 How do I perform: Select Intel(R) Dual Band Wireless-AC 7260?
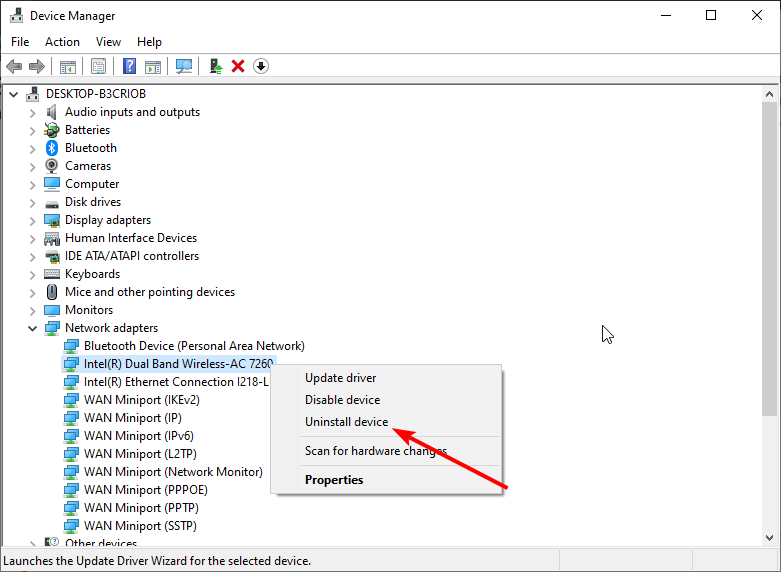[x=178, y=364]
